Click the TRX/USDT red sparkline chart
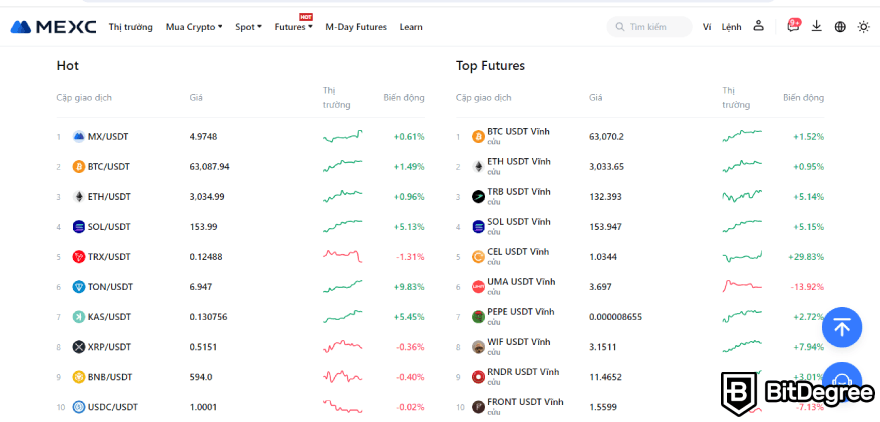 [x=342, y=256]
